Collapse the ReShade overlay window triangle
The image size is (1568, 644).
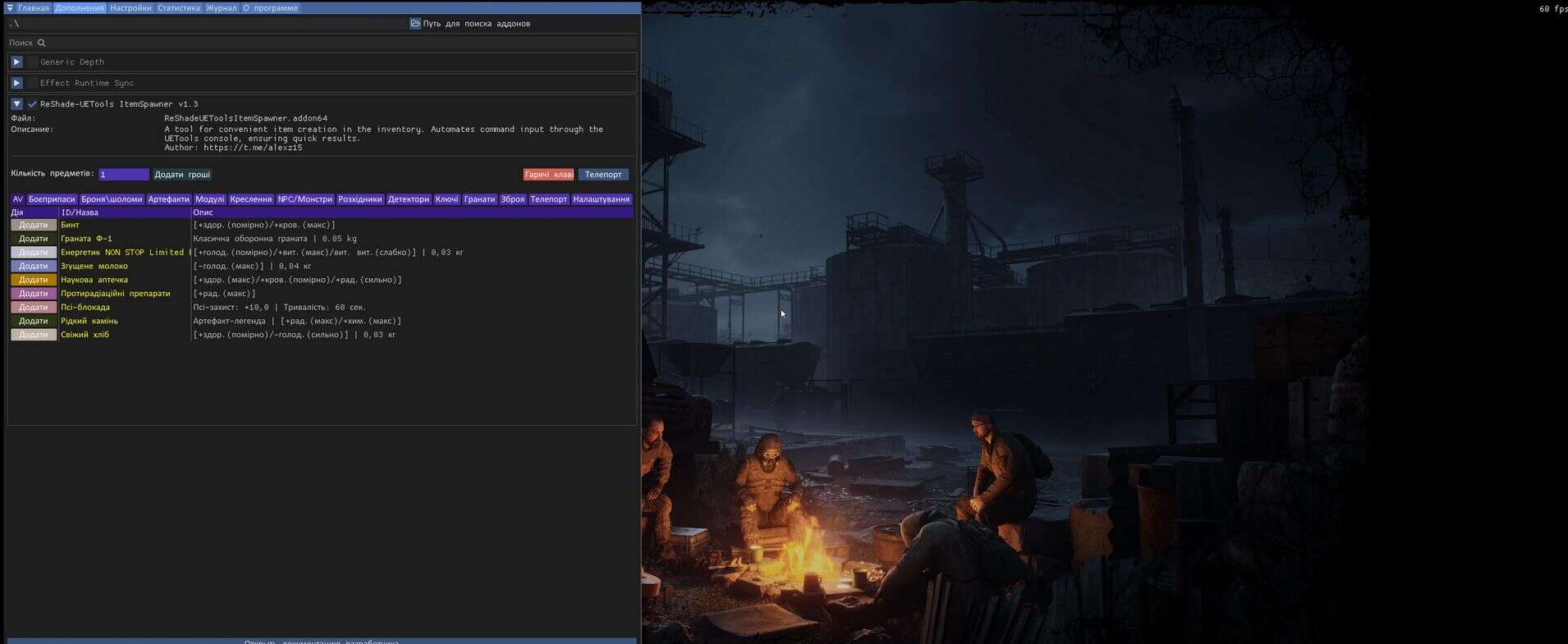(x=10, y=8)
